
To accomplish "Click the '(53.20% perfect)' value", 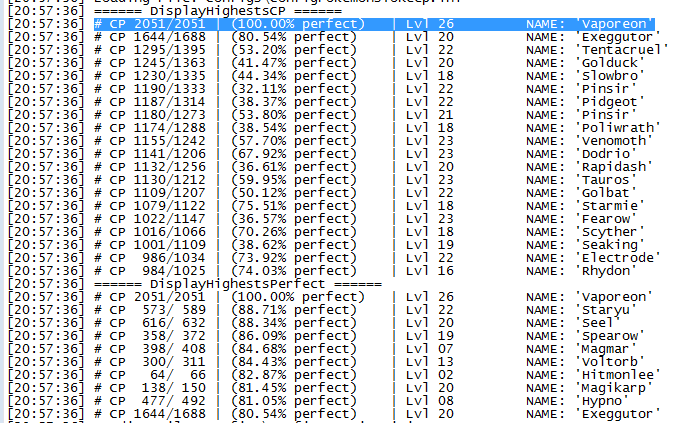I will pyautogui.click(x=294, y=50).
